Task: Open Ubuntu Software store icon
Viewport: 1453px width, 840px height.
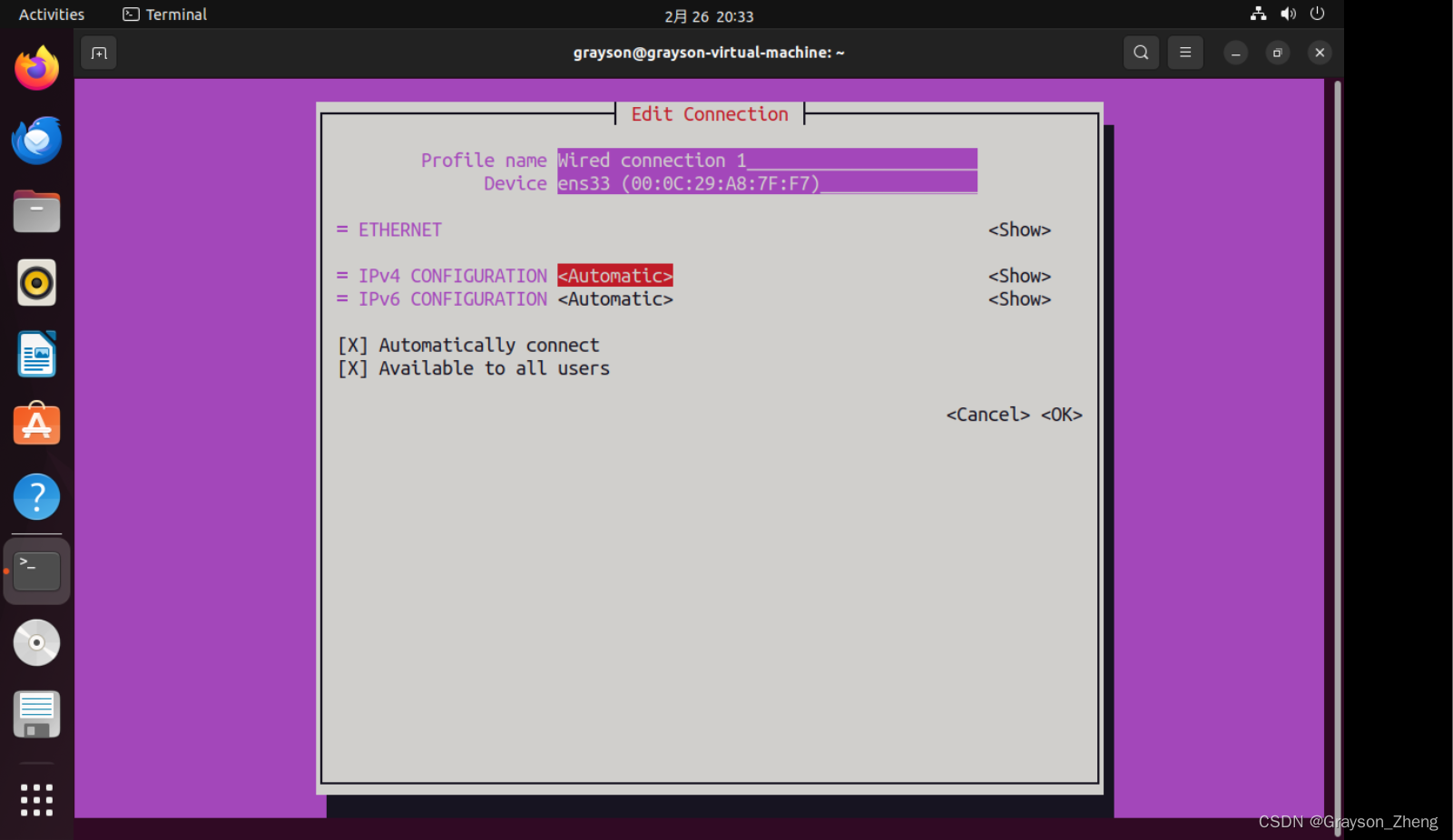Action: pyautogui.click(x=36, y=425)
